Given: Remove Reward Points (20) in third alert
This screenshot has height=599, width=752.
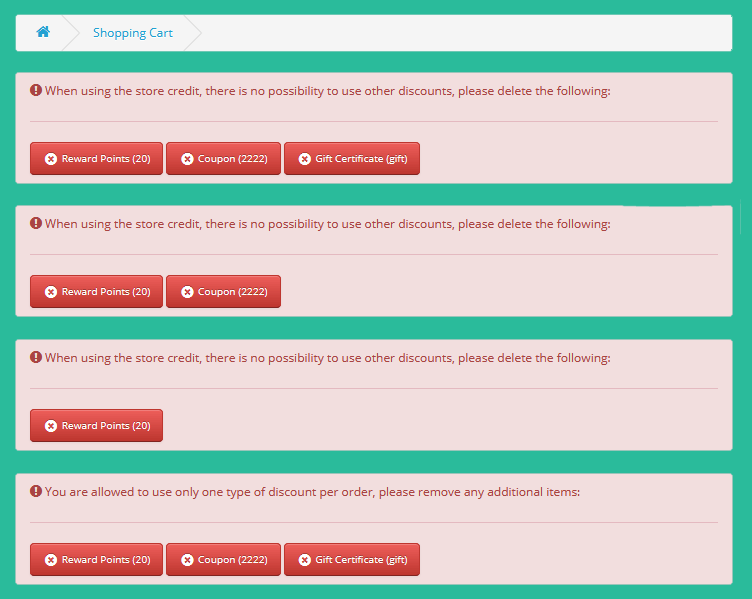Looking at the screenshot, I should click(x=96, y=425).
